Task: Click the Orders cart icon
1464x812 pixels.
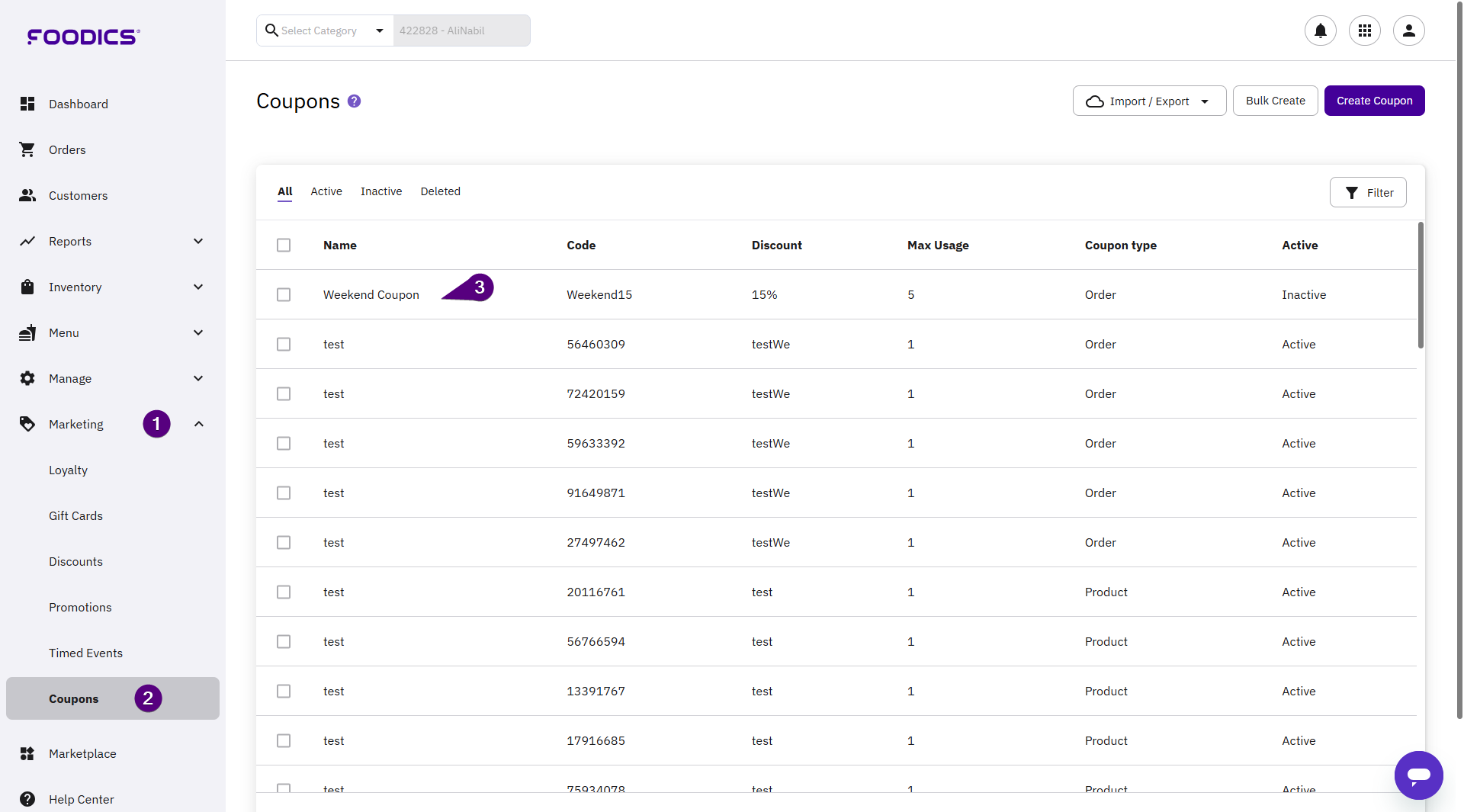Action: 27,149
